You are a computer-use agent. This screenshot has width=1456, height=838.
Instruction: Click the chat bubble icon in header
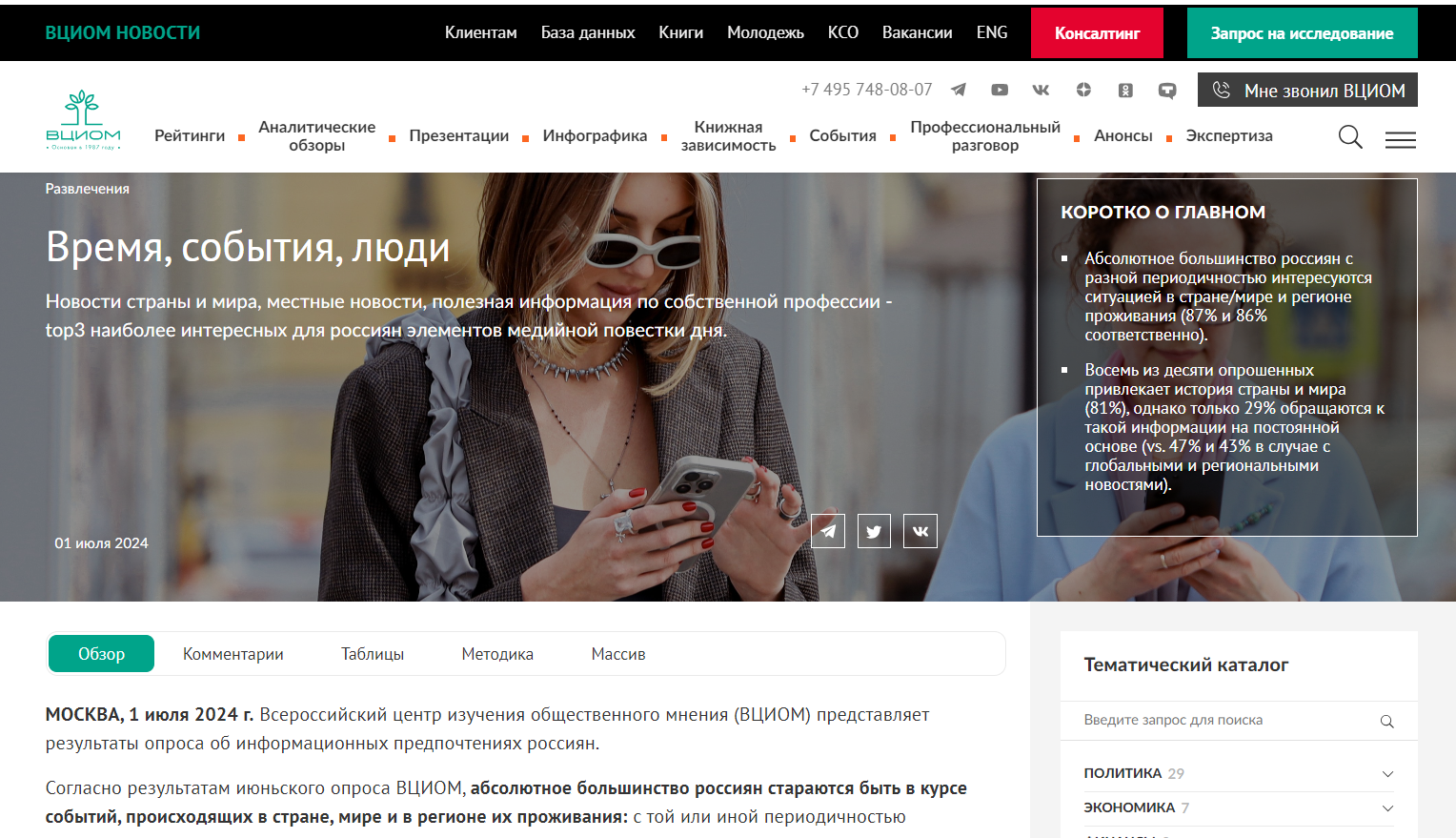(1166, 90)
